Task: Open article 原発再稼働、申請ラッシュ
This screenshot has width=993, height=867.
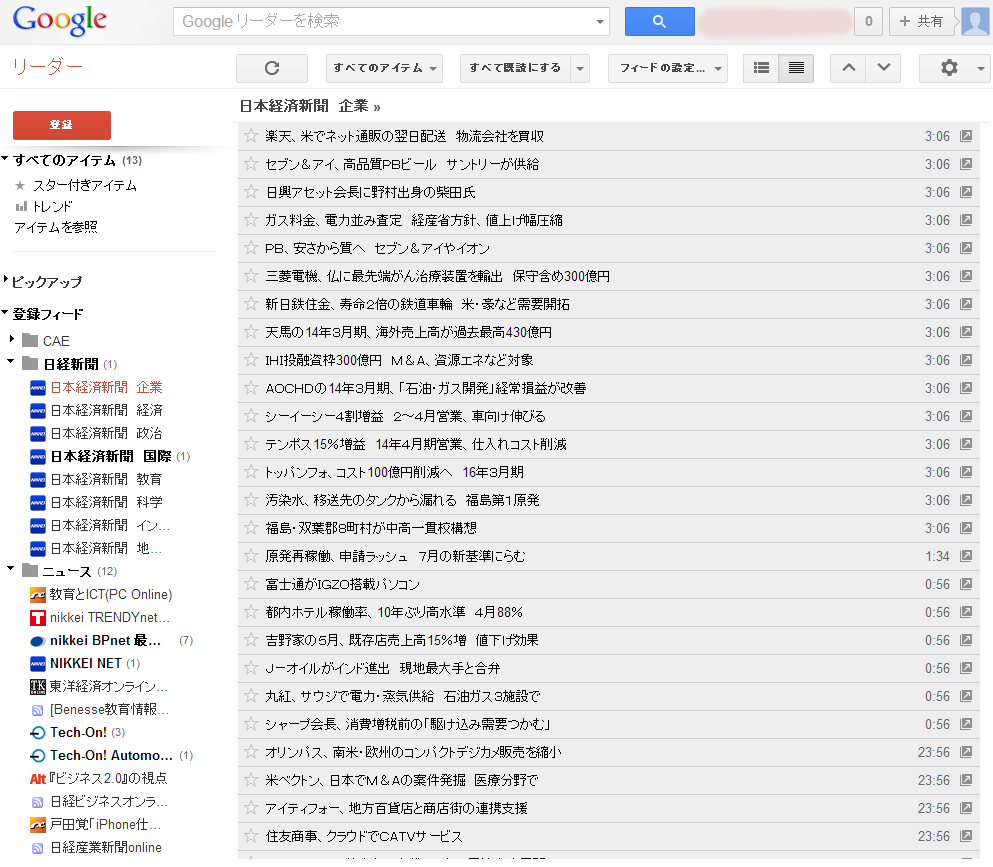Action: 395,556
